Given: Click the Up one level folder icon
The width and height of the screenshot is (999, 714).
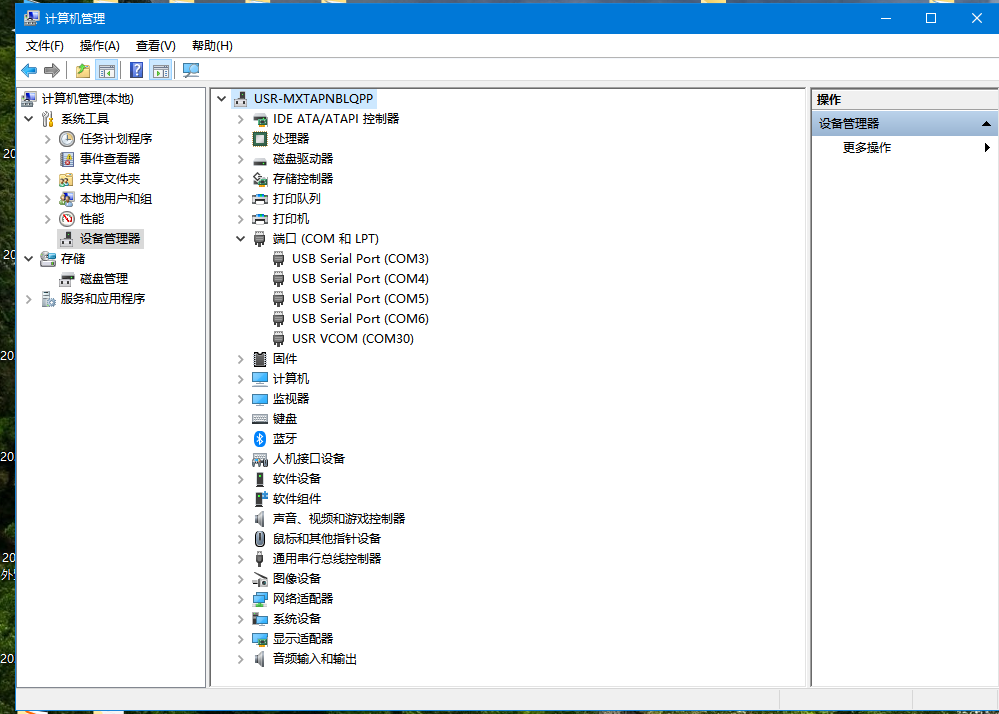Looking at the screenshot, I should (83, 70).
